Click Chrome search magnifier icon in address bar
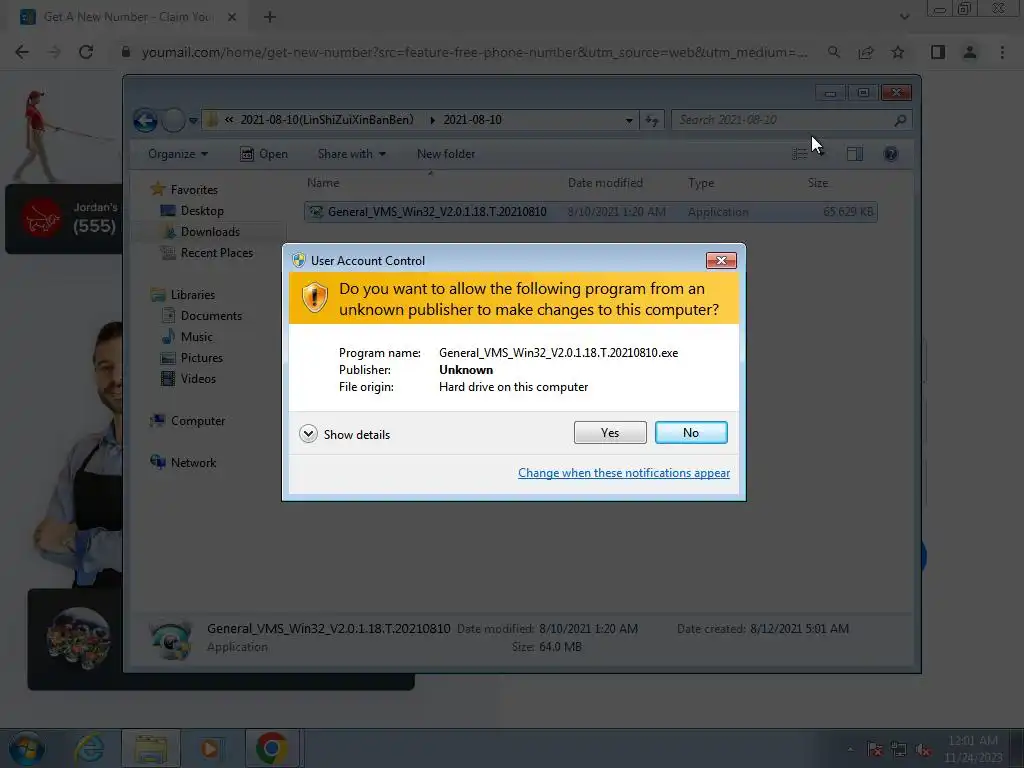The width and height of the screenshot is (1024, 768). (834, 52)
